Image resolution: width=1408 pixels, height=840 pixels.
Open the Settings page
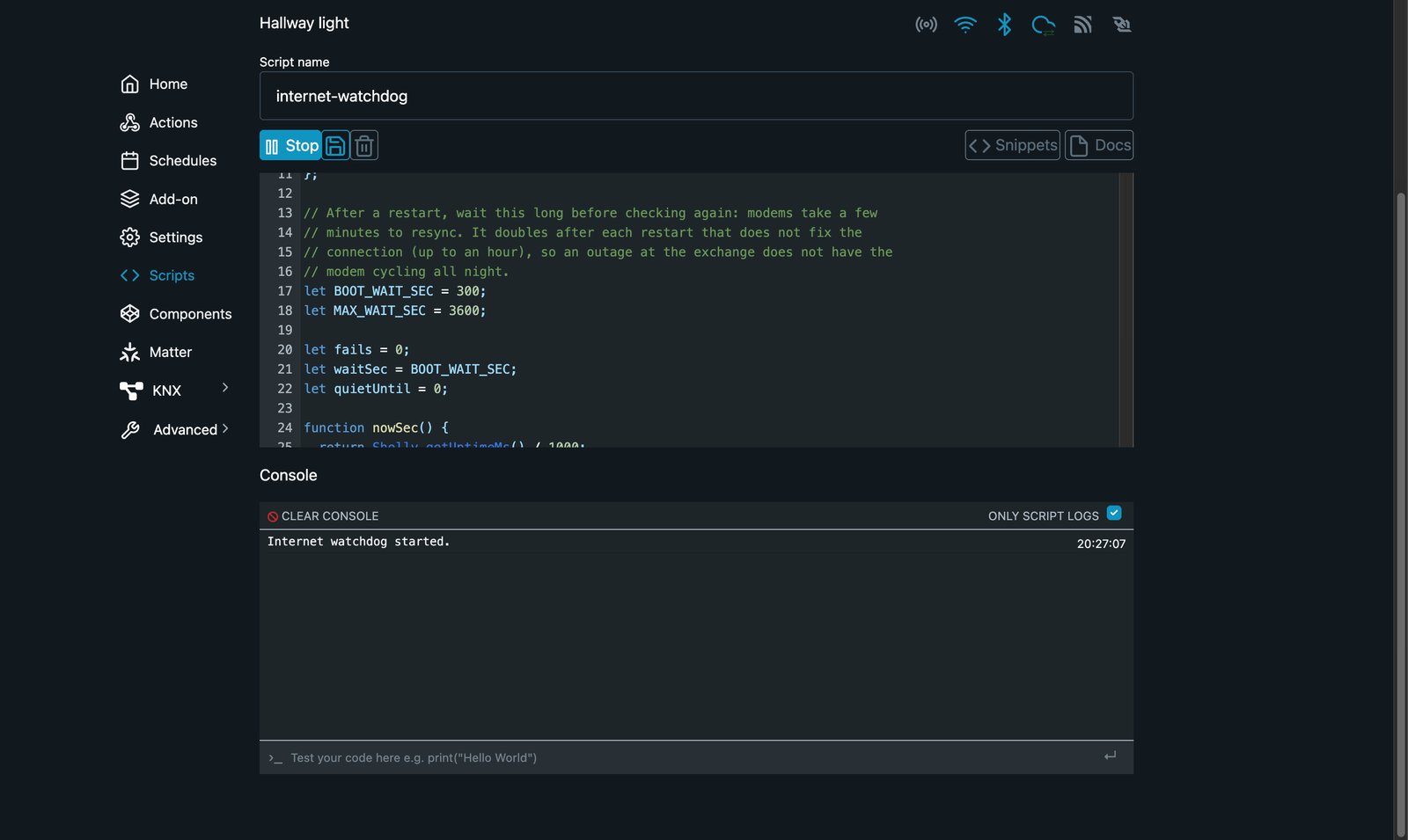pyautogui.click(x=176, y=237)
